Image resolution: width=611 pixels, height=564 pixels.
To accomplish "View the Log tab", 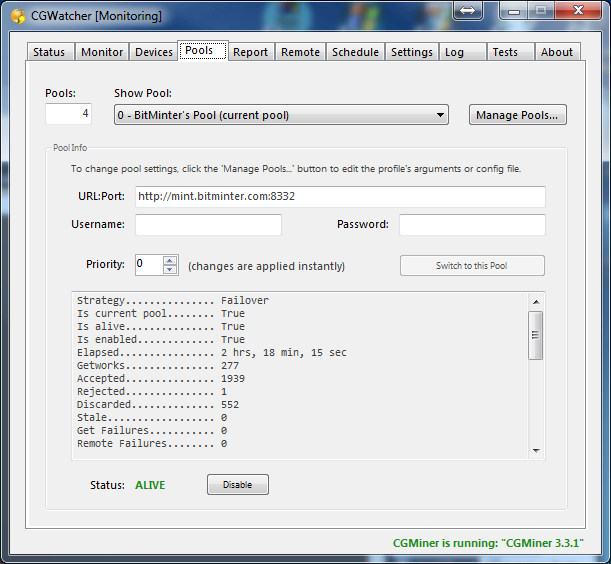I will [x=463, y=52].
